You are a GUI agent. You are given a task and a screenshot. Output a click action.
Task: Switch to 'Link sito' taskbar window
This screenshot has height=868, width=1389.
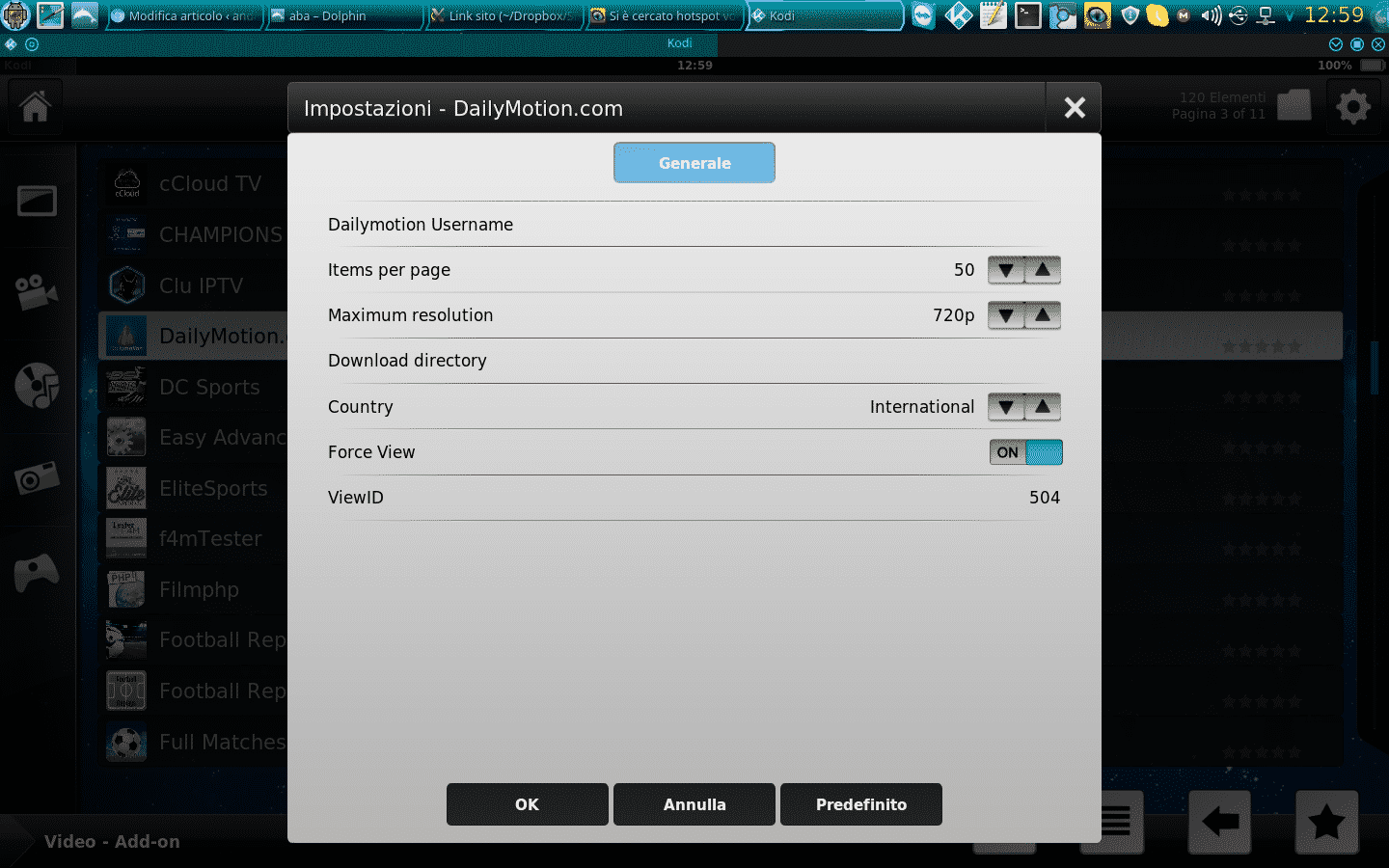(x=504, y=15)
